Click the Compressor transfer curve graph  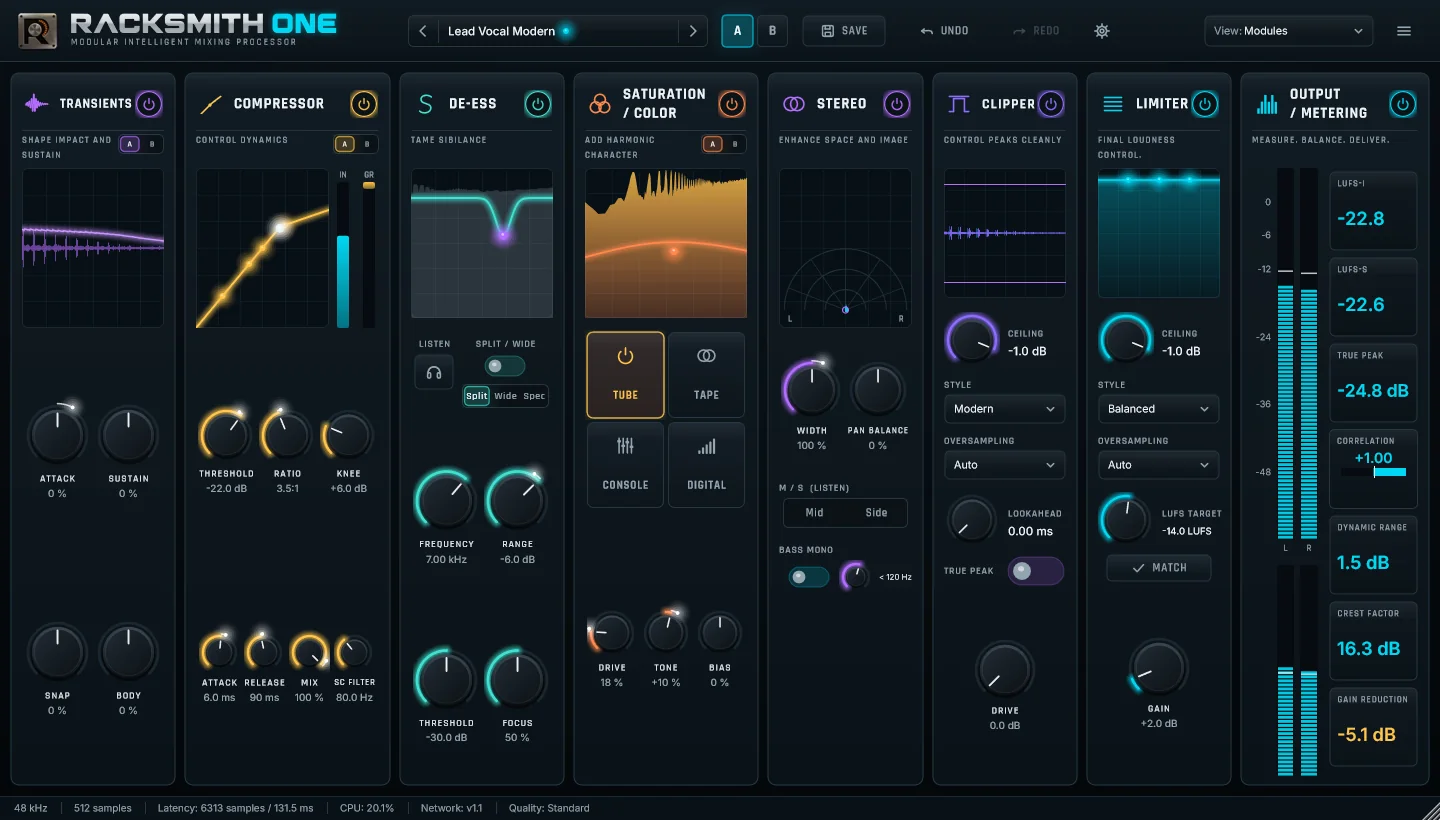[263, 248]
